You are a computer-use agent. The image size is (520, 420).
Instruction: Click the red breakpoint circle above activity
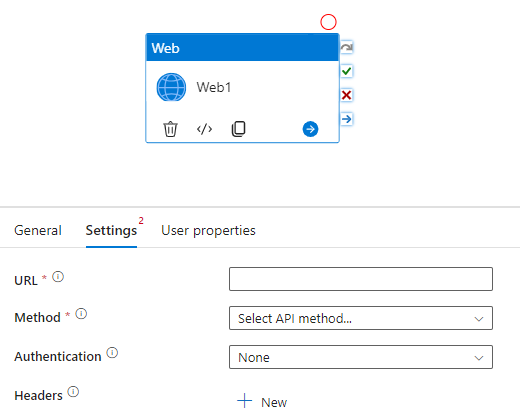pyautogui.click(x=328, y=22)
